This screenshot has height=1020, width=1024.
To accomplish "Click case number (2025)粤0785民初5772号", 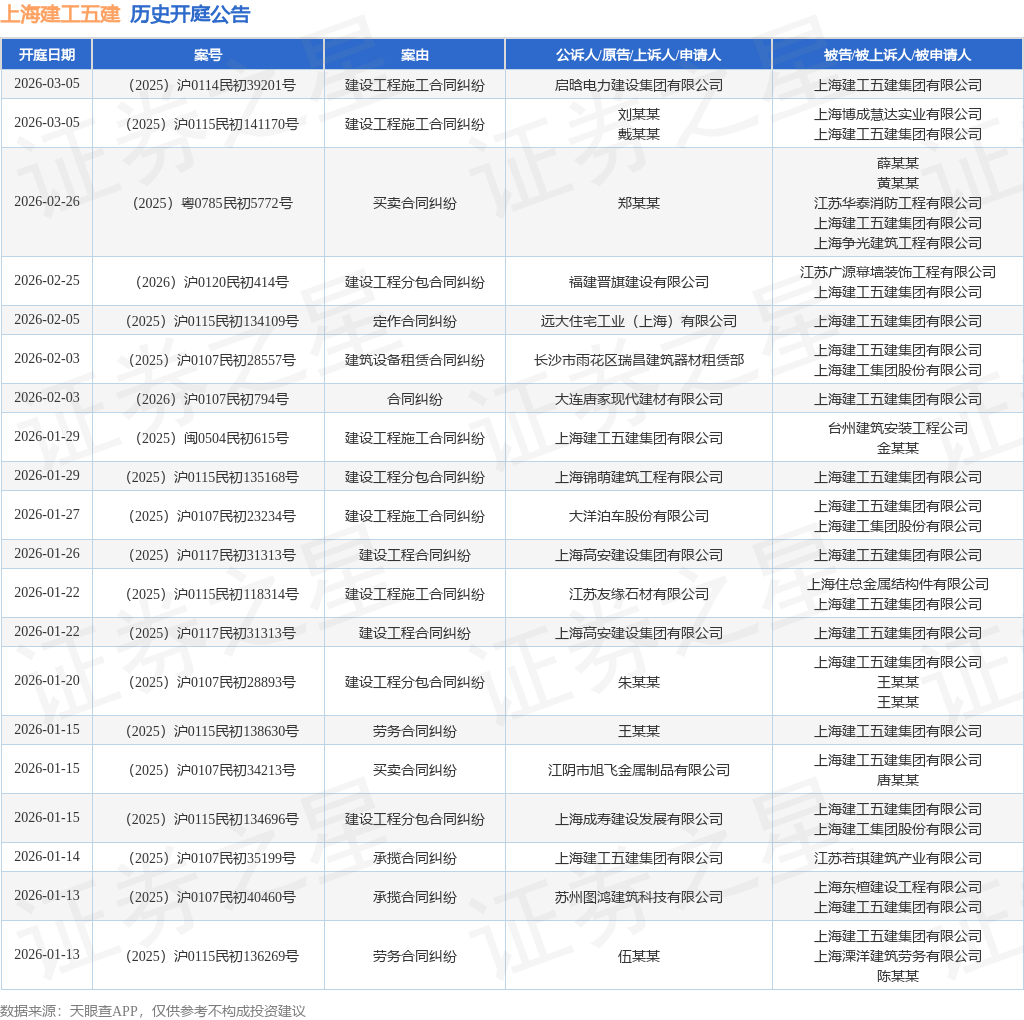I will (x=212, y=203).
